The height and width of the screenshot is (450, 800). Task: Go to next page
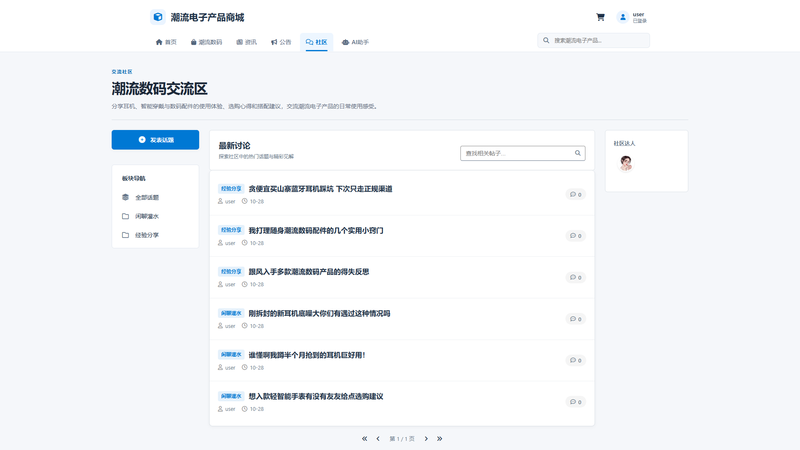426,439
